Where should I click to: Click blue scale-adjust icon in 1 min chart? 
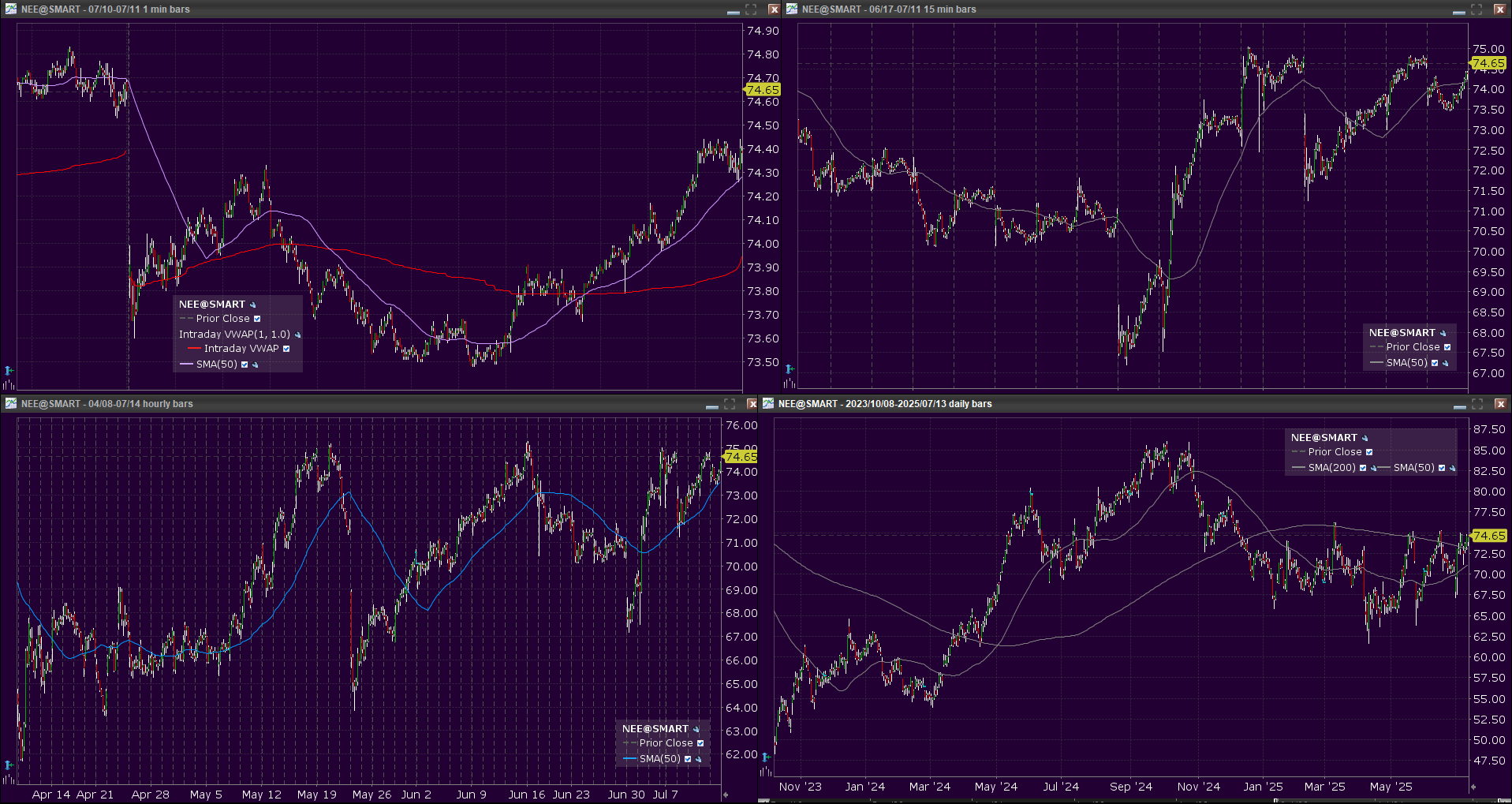pos(9,370)
